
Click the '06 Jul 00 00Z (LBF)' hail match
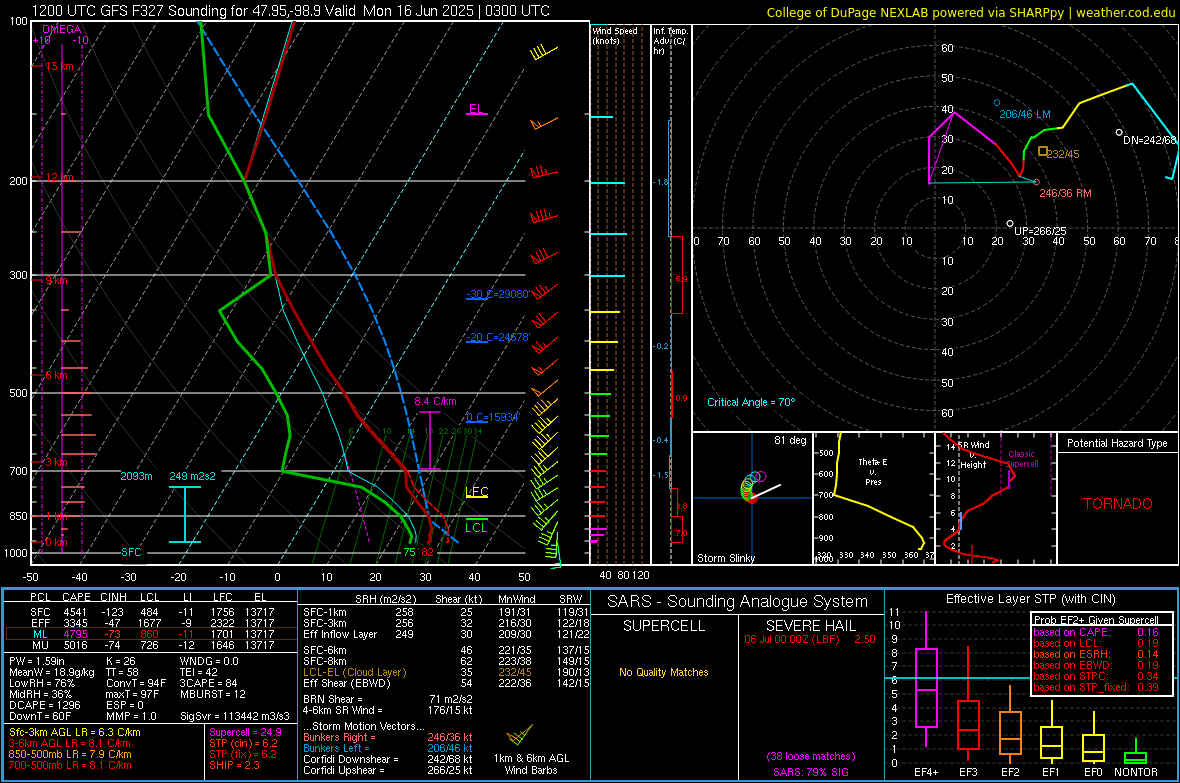coord(790,638)
